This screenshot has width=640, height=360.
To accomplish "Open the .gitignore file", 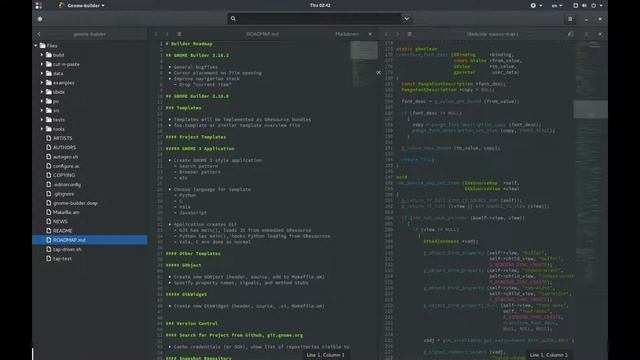I will click(x=64, y=194).
